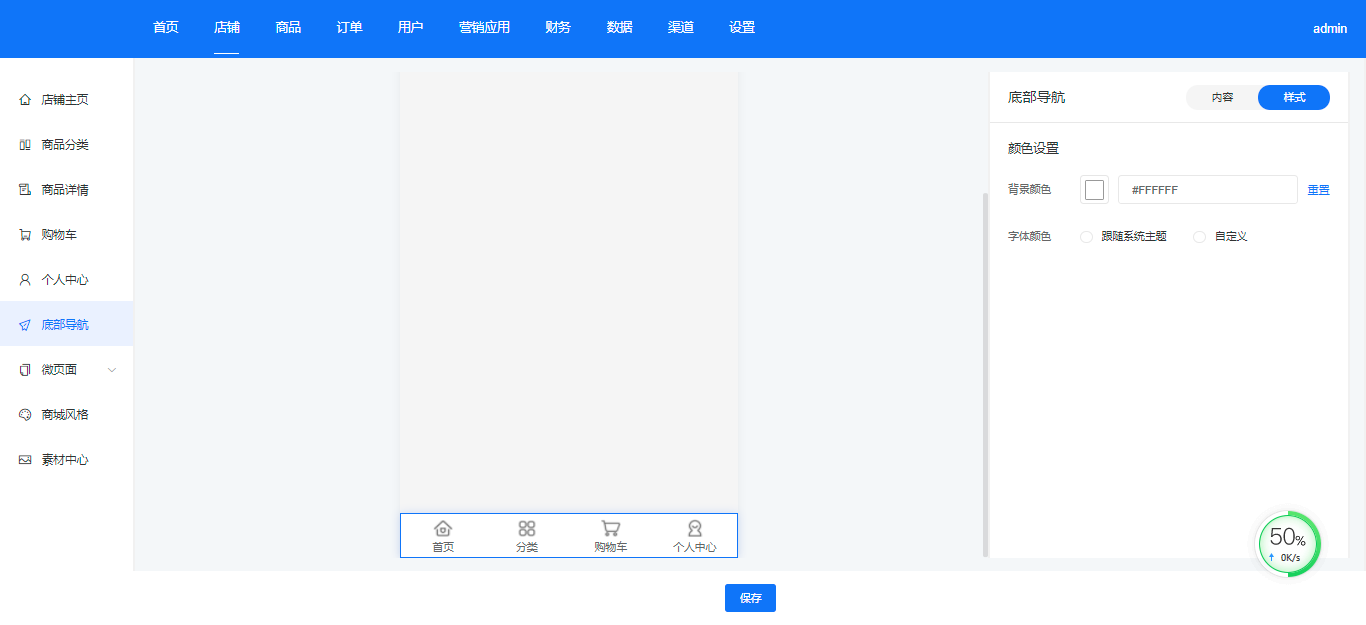
Task: Click the 首页 house icon in phone preview
Action: click(x=443, y=528)
